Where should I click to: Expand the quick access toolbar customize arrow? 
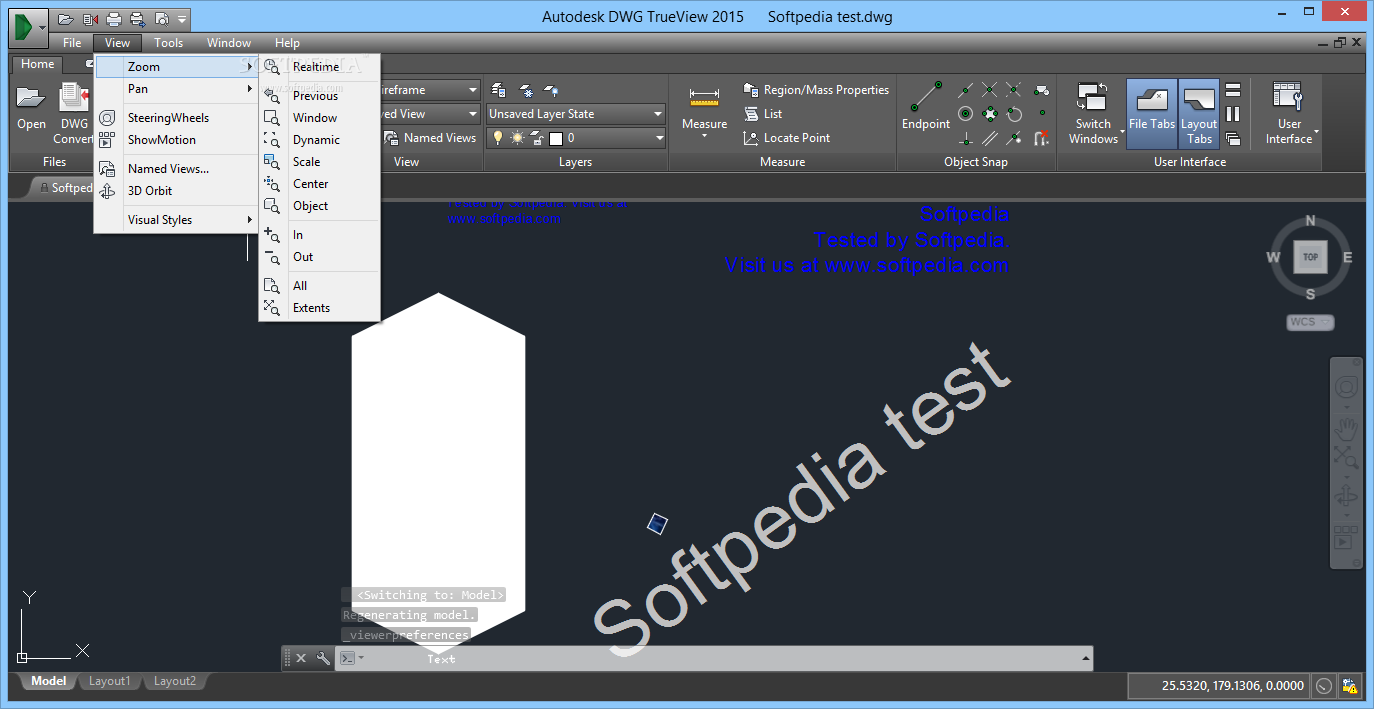182,19
